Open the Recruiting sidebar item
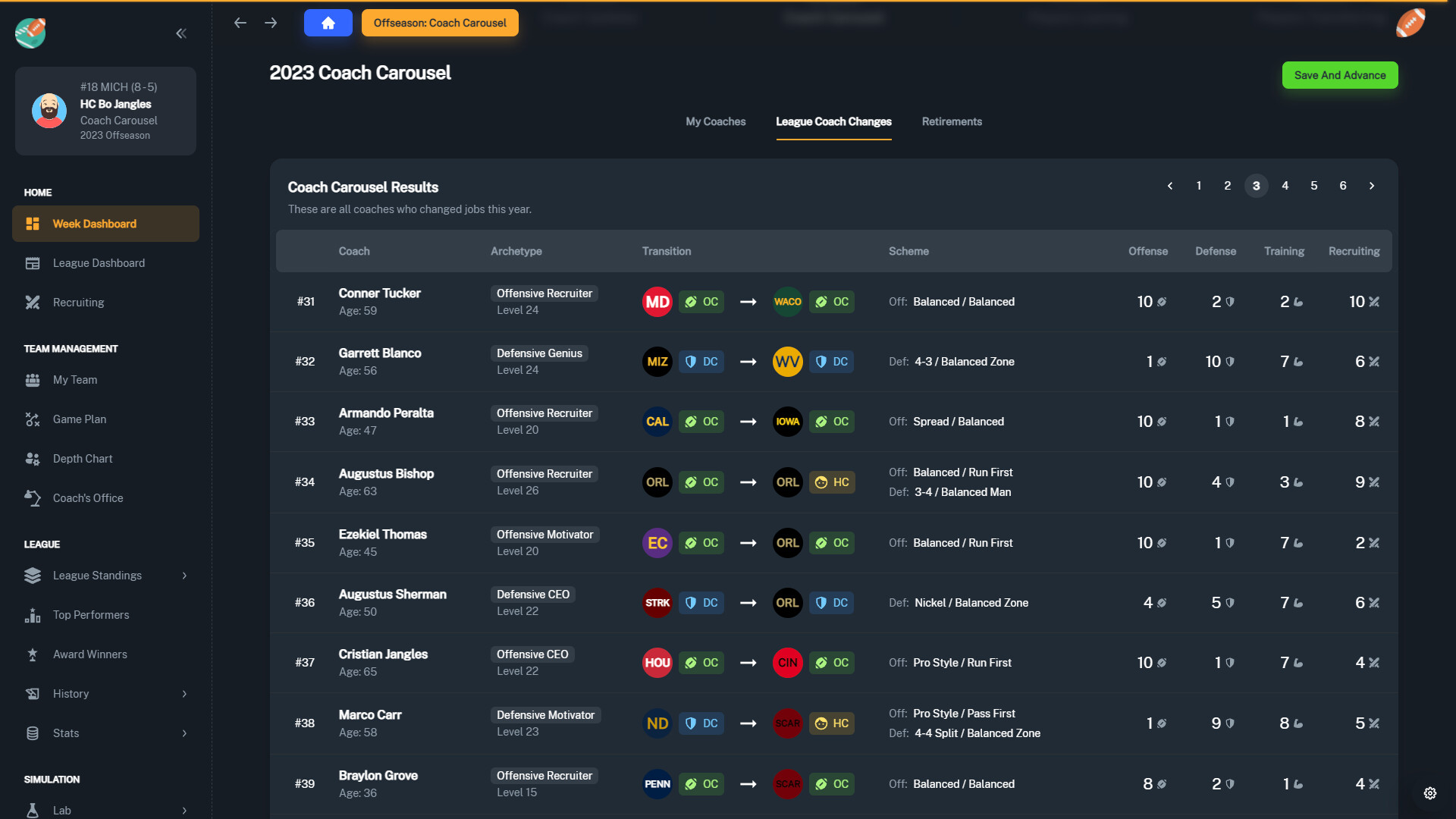The width and height of the screenshot is (1456, 819). click(79, 303)
